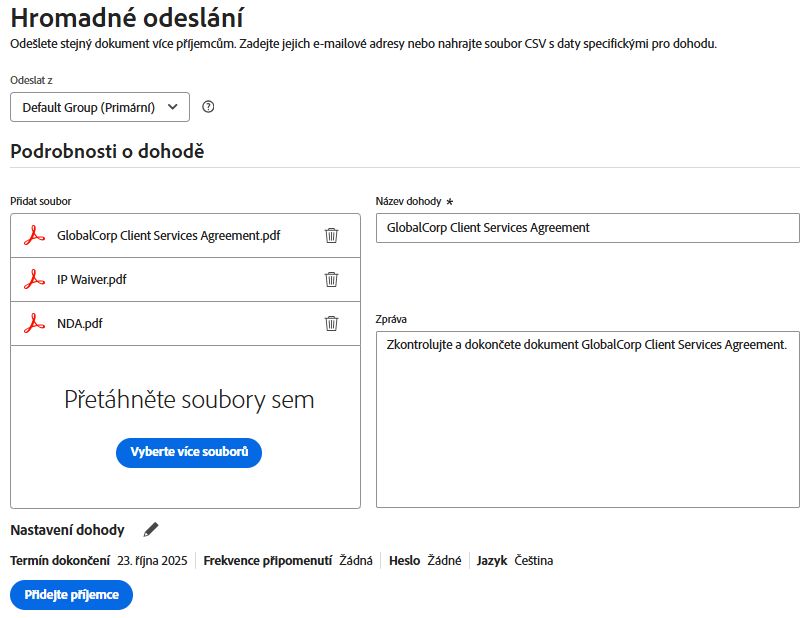Click the Frekvence připomenutí setting value
This screenshot has height=618, width=800.
356,561
